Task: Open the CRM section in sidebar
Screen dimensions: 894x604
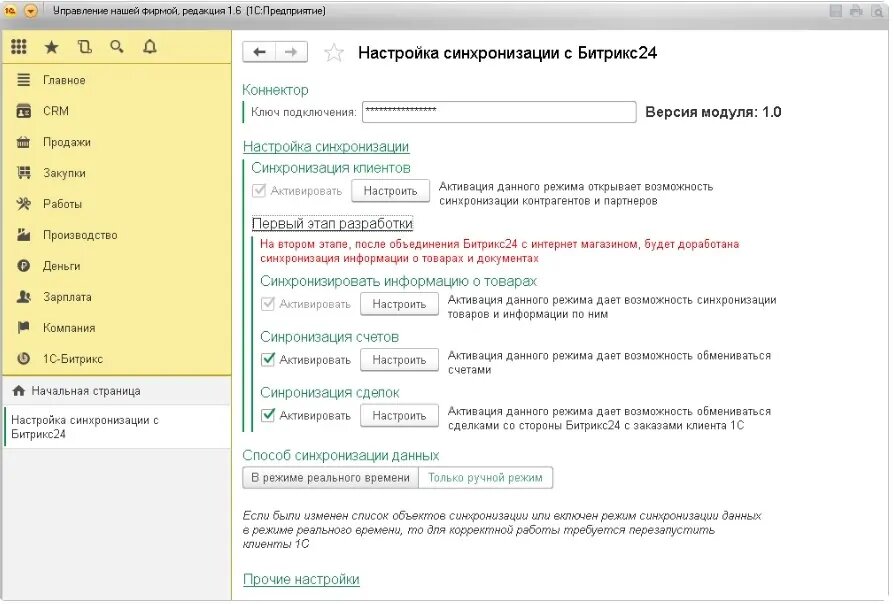Action: (x=56, y=111)
